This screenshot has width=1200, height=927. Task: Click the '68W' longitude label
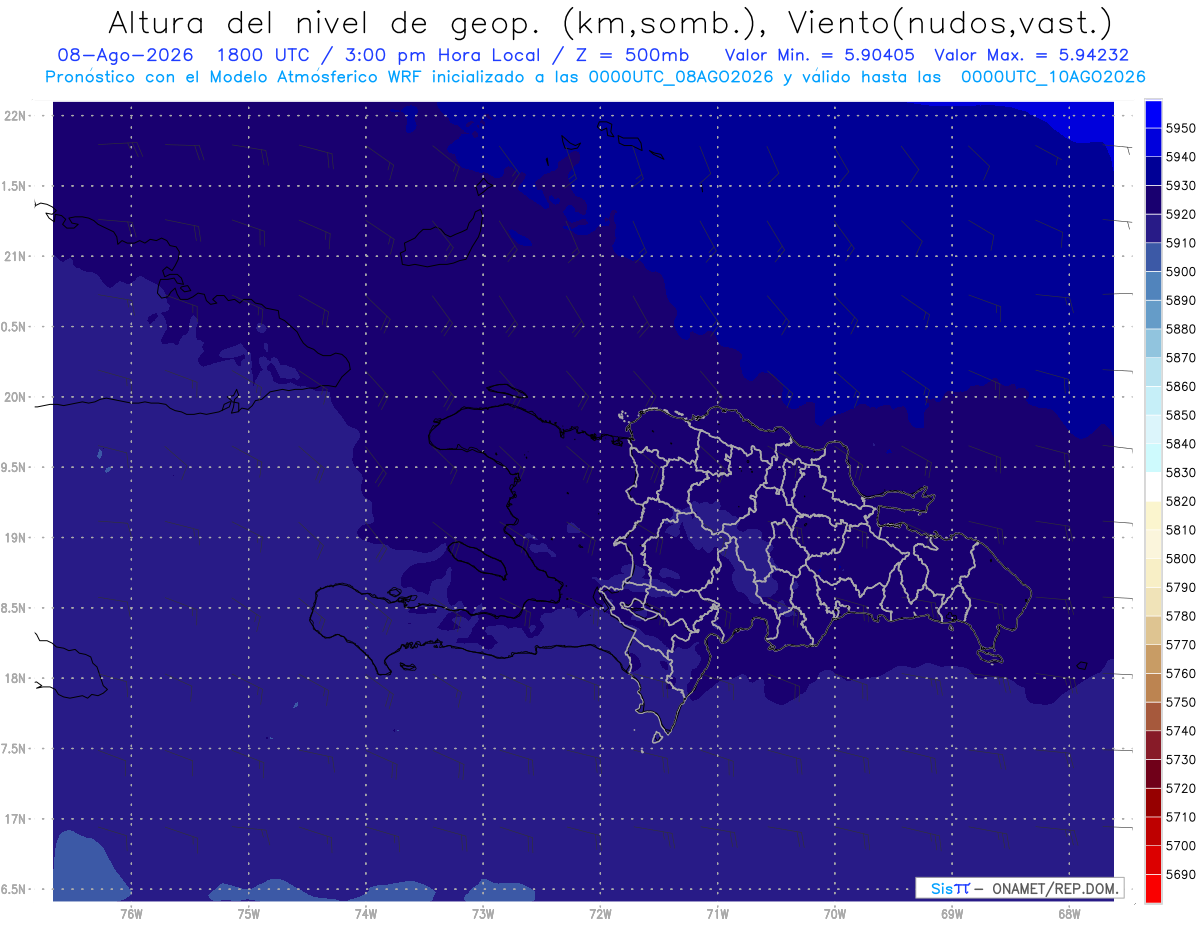pos(1069,913)
